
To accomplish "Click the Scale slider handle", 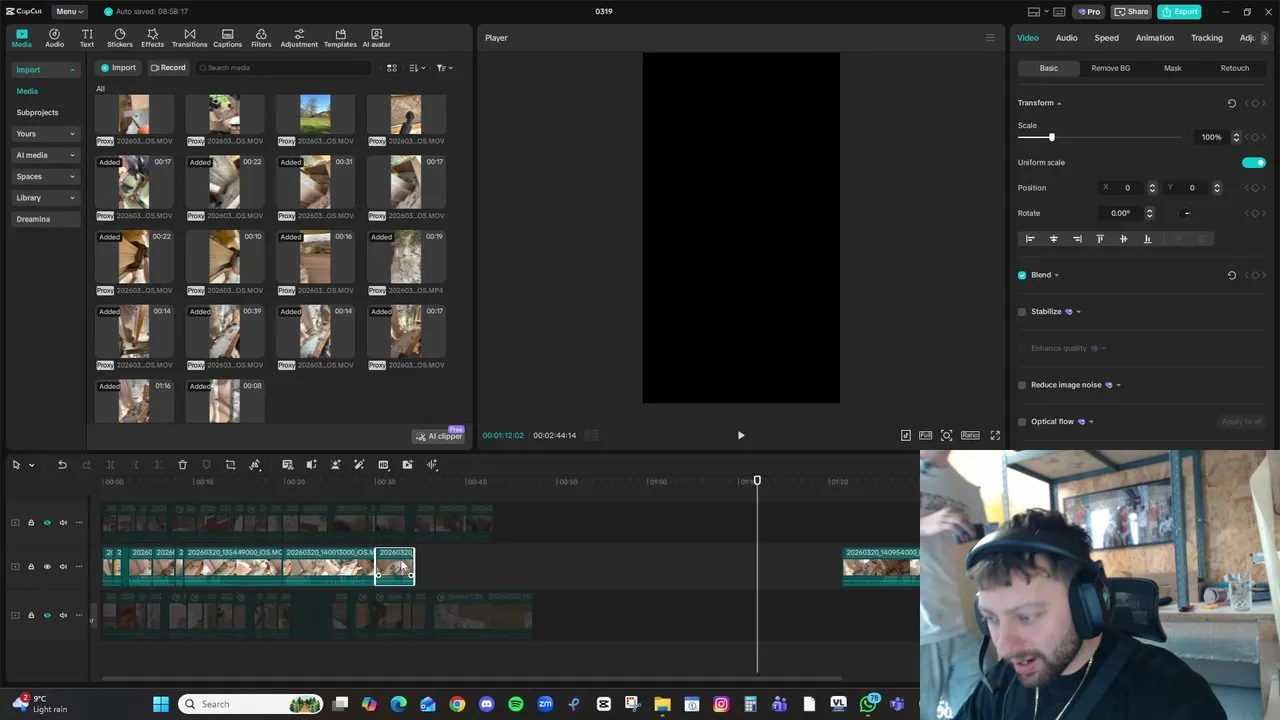I will pos(1051,137).
